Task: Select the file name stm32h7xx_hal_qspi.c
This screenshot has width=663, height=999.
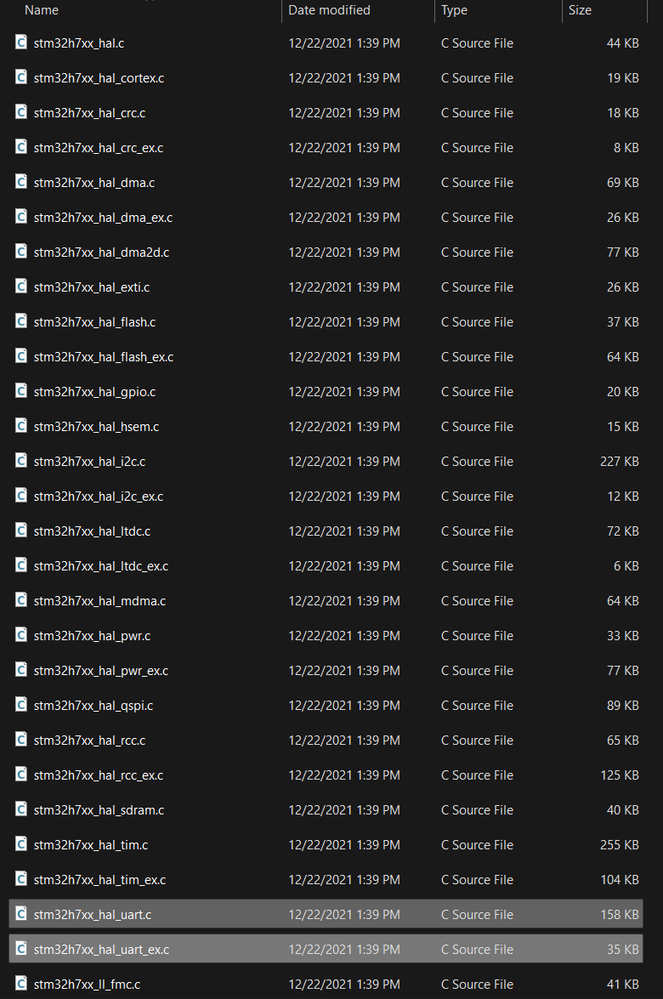Action: [x=94, y=706]
